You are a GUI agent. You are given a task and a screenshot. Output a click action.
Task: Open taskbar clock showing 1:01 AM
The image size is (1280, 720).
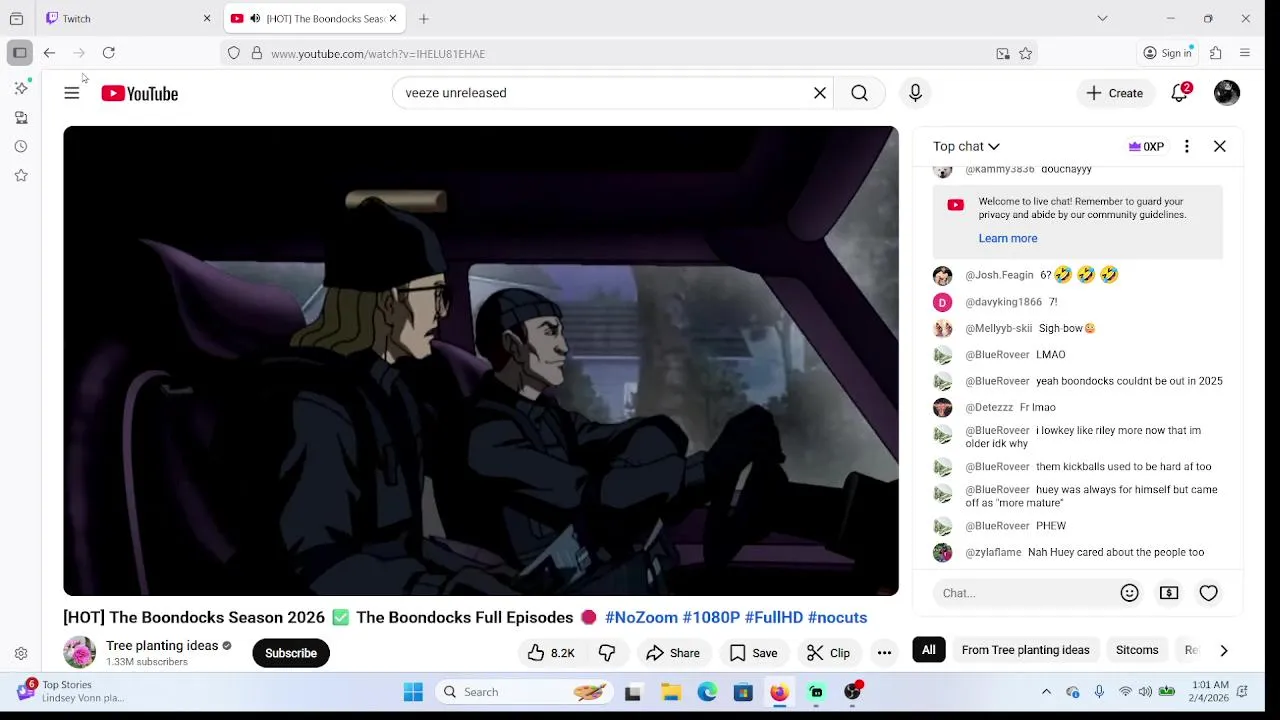(x=1210, y=691)
